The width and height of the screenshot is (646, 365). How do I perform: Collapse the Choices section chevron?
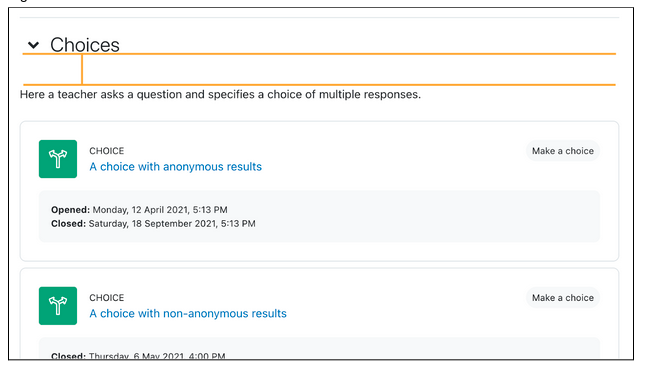(33, 44)
